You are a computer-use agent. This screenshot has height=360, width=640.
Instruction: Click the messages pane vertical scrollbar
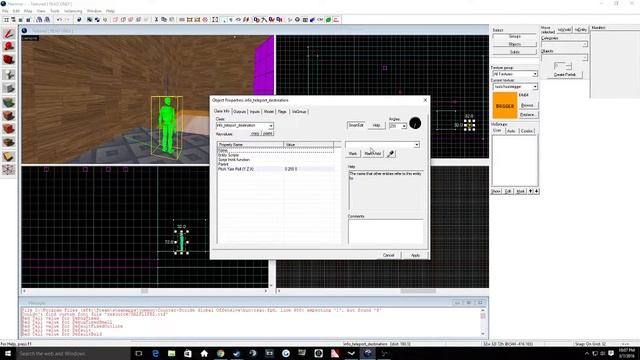[x=483, y=322]
